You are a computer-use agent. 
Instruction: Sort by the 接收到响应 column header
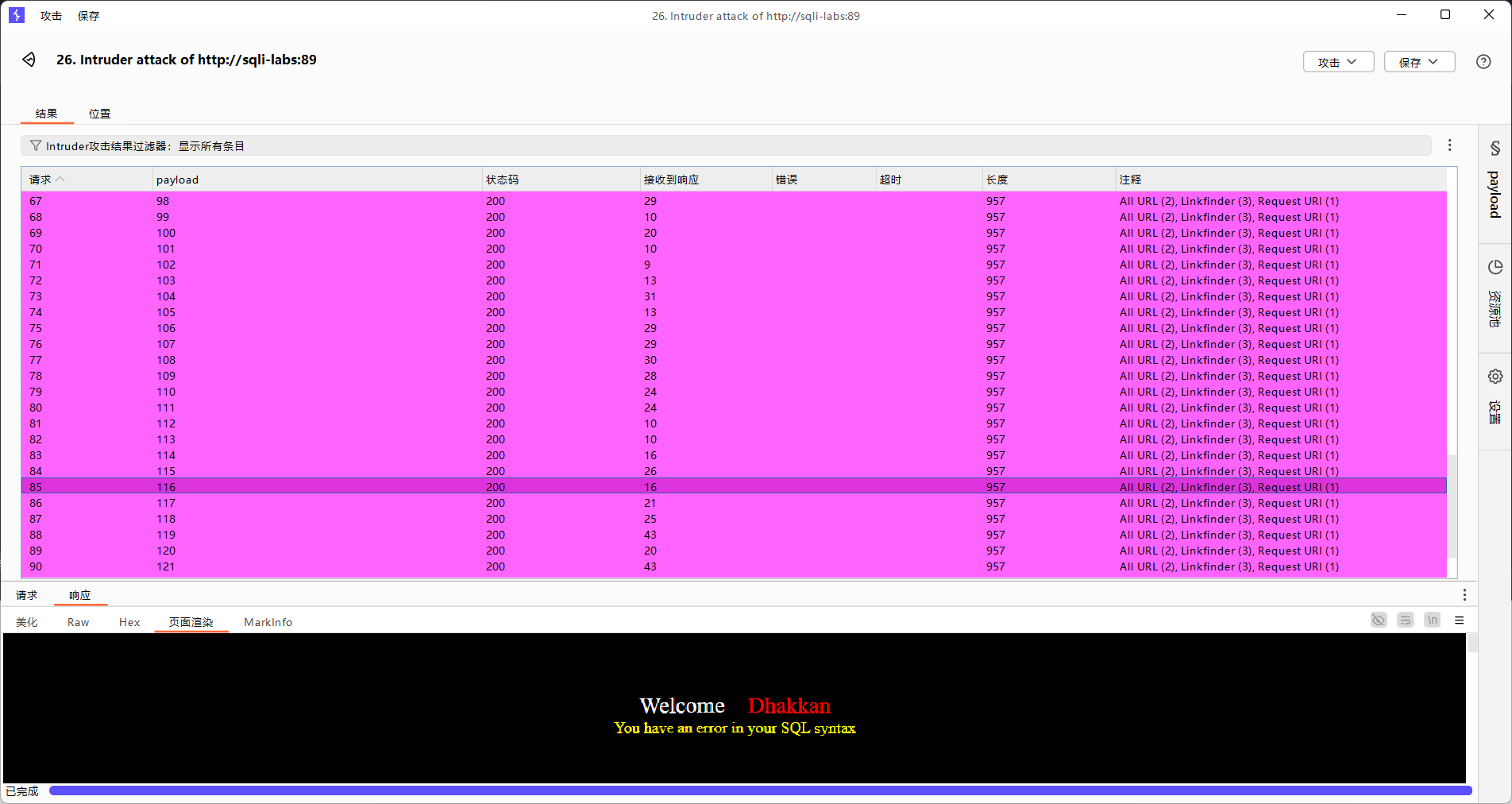705,180
